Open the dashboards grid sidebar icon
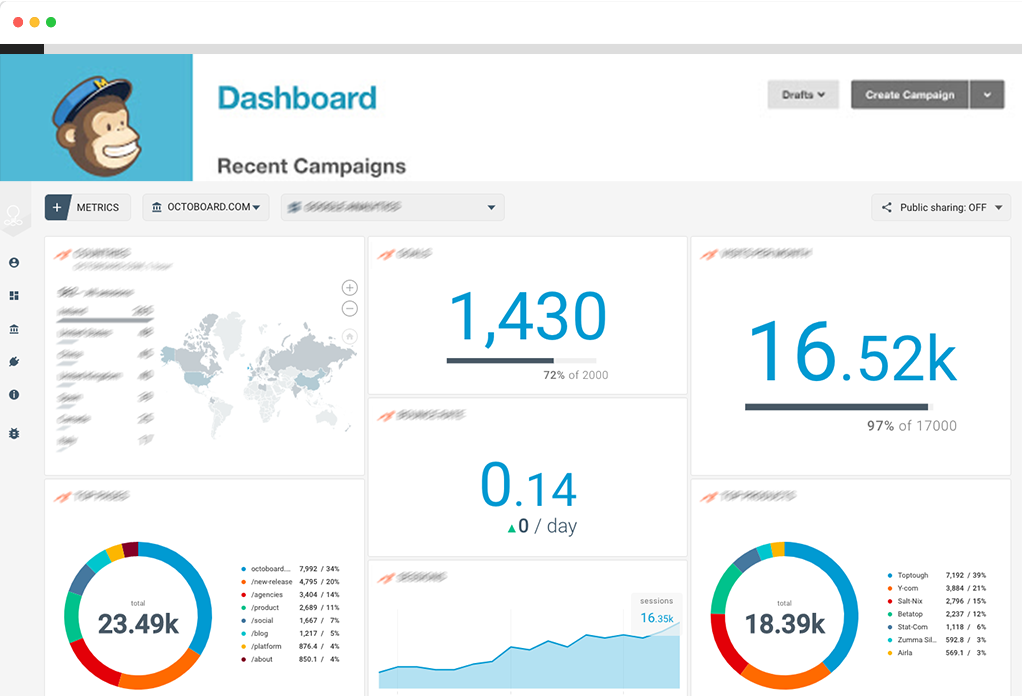 [14, 296]
